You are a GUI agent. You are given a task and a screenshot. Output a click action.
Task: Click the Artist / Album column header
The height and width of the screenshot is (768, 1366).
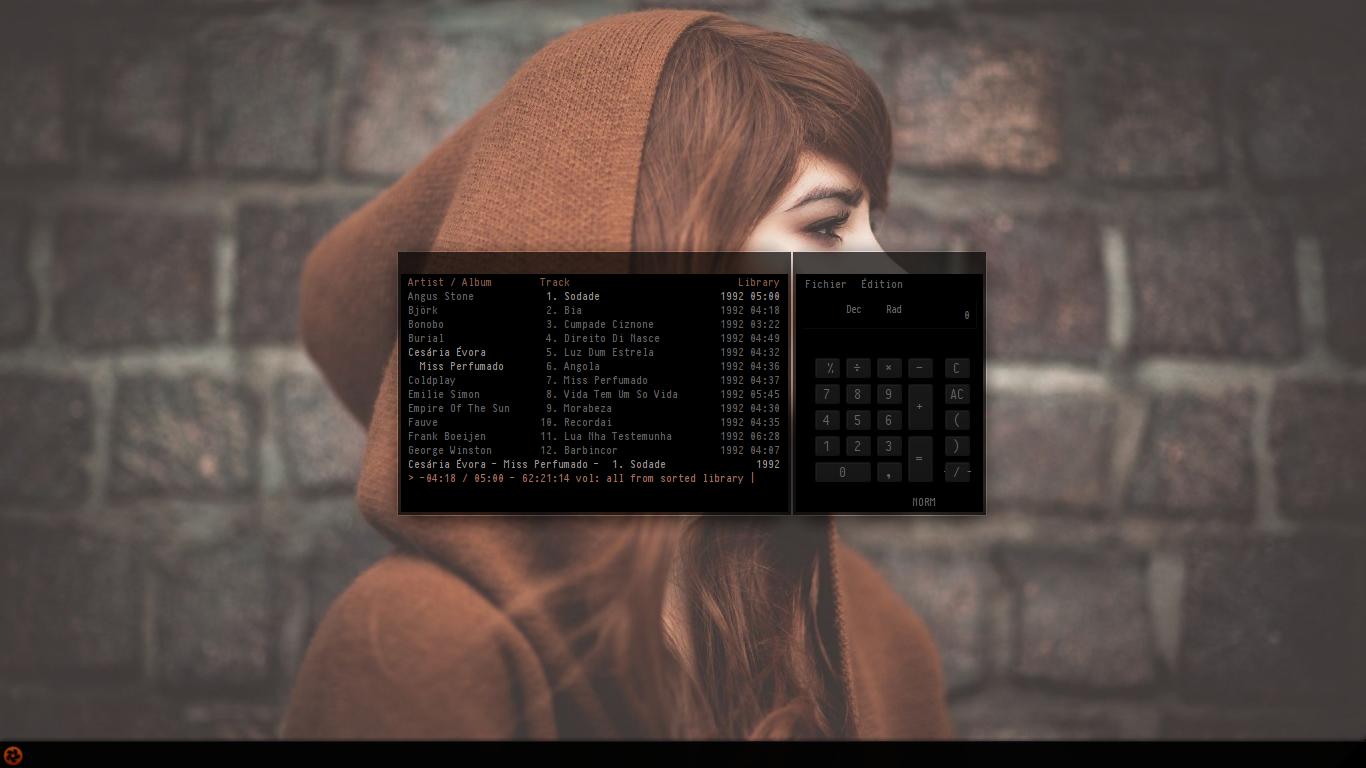[x=450, y=282]
